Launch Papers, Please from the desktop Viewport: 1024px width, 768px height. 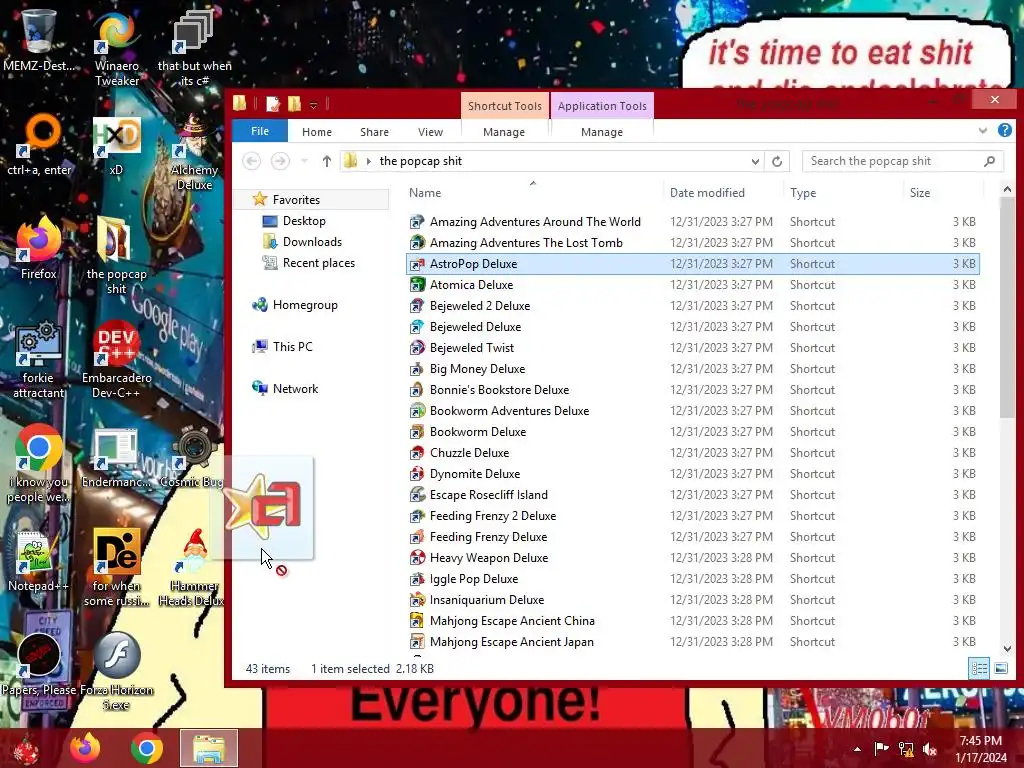(x=39, y=665)
